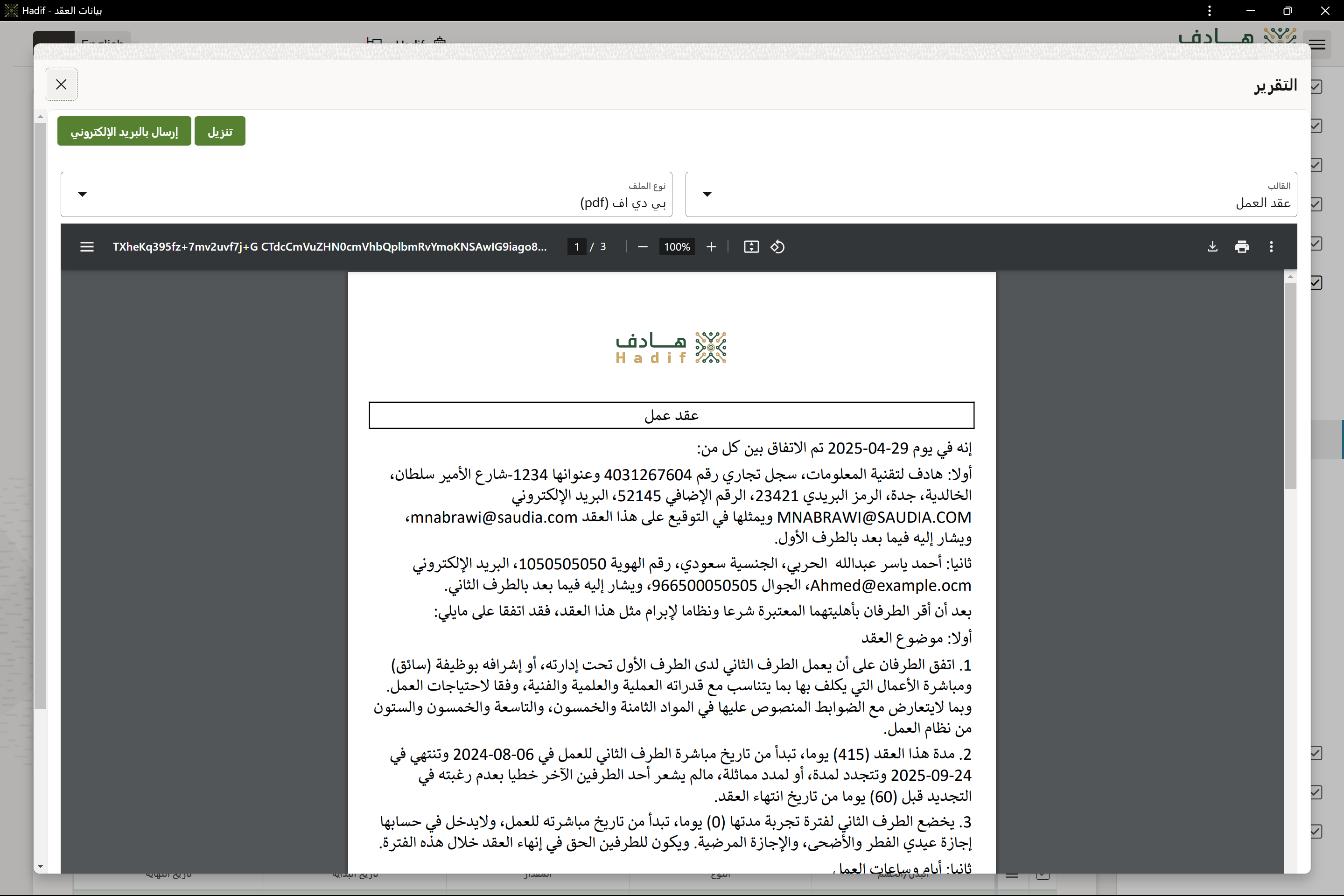
Task: Click the contract duration (415)
Action: pyautogui.click(x=851, y=754)
